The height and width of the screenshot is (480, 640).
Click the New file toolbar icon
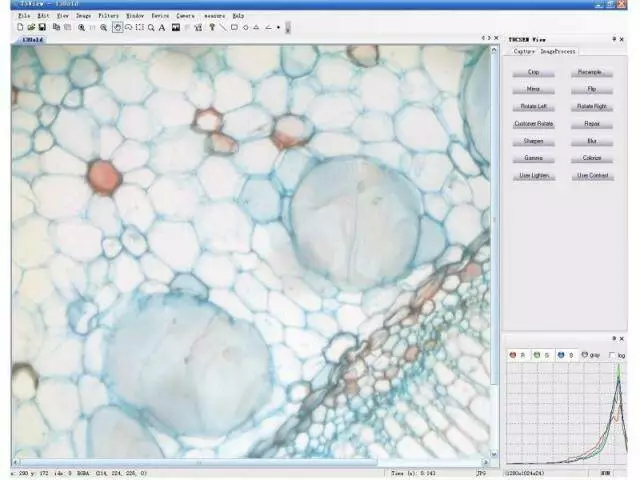point(20,27)
